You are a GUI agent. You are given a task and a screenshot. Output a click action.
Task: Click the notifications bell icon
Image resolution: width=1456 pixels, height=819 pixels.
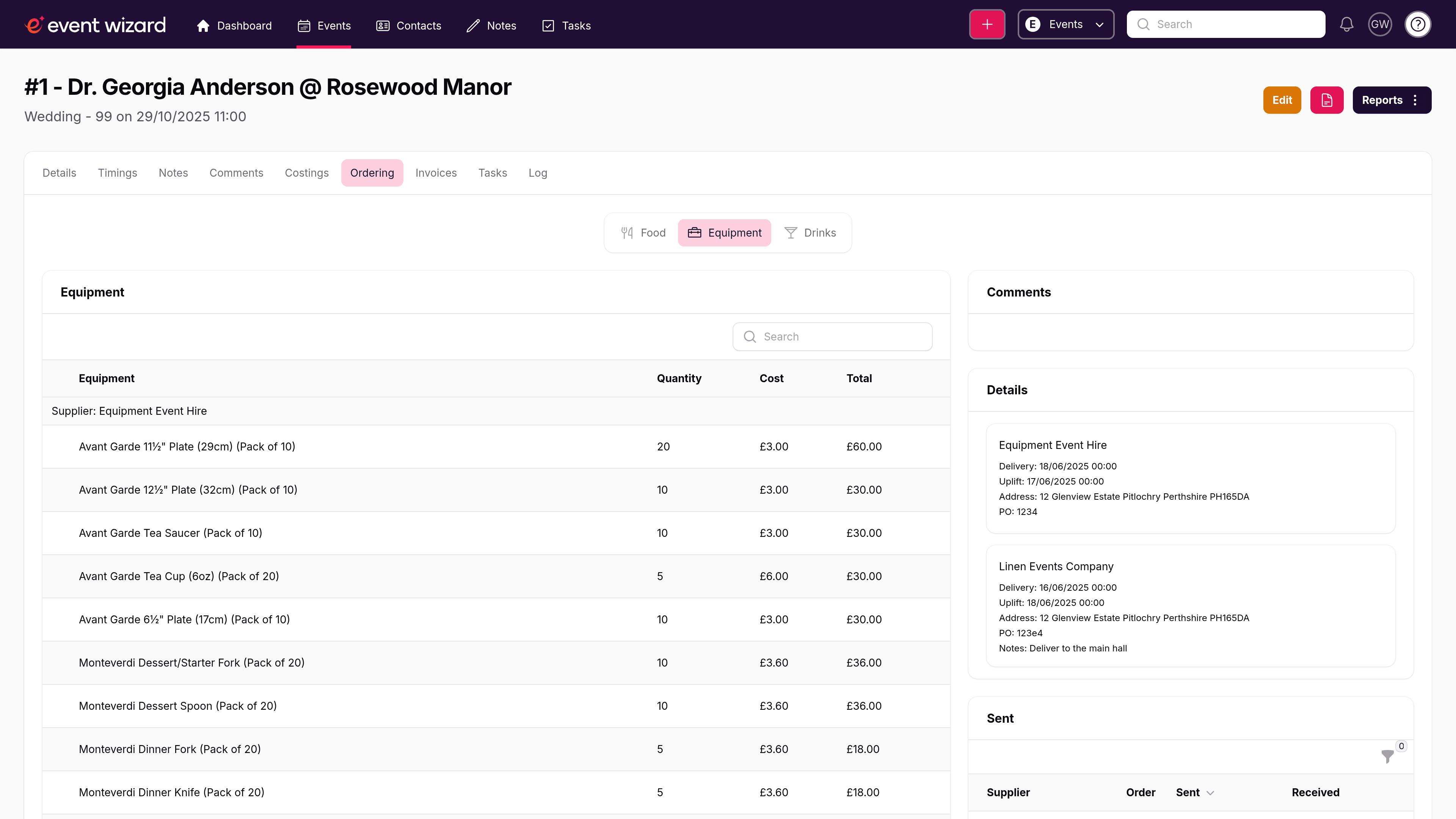pos(1346,24)
